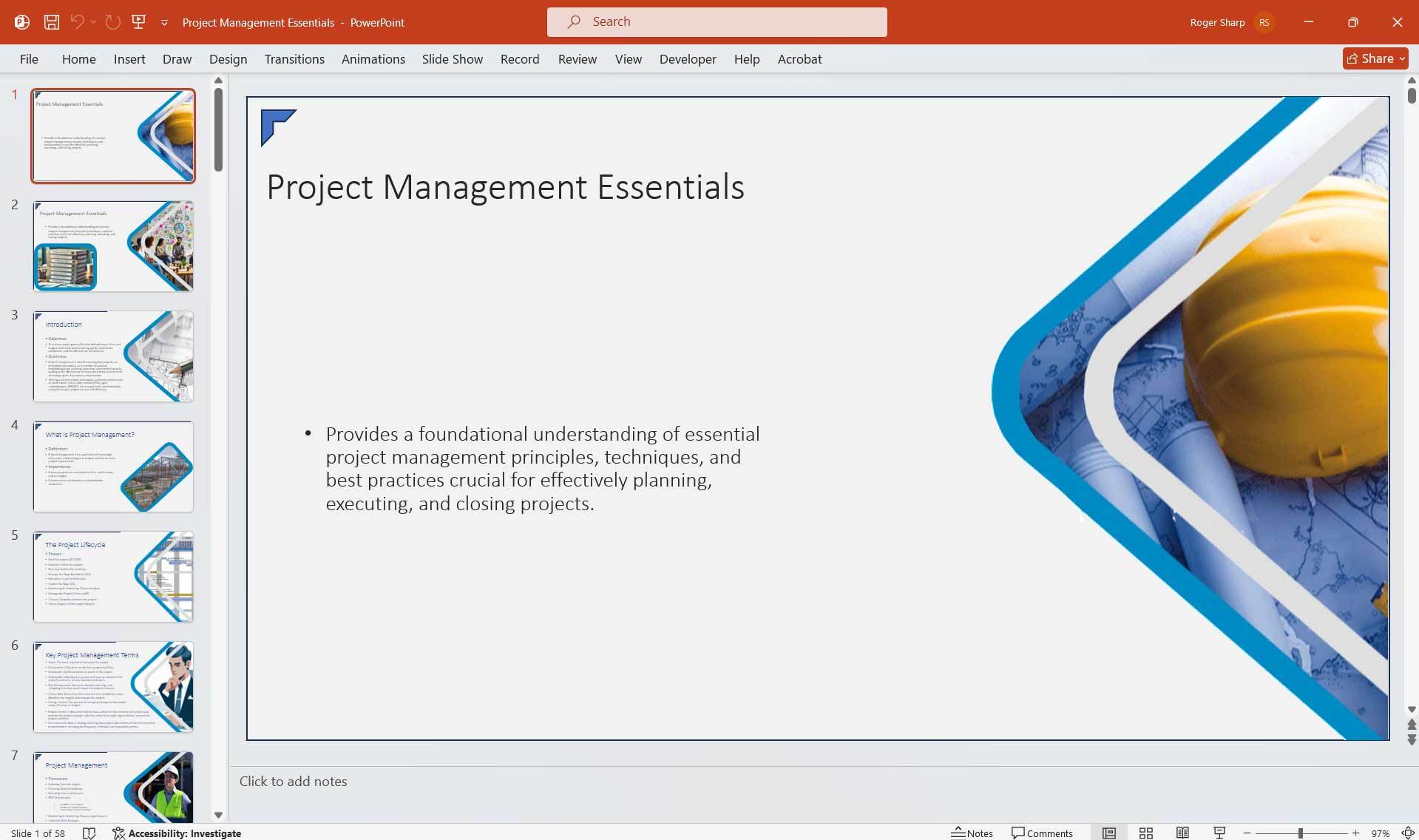Open the Animations ribbon tab
The width and height of the screenshot is (1419, 840).
[373, 58]
